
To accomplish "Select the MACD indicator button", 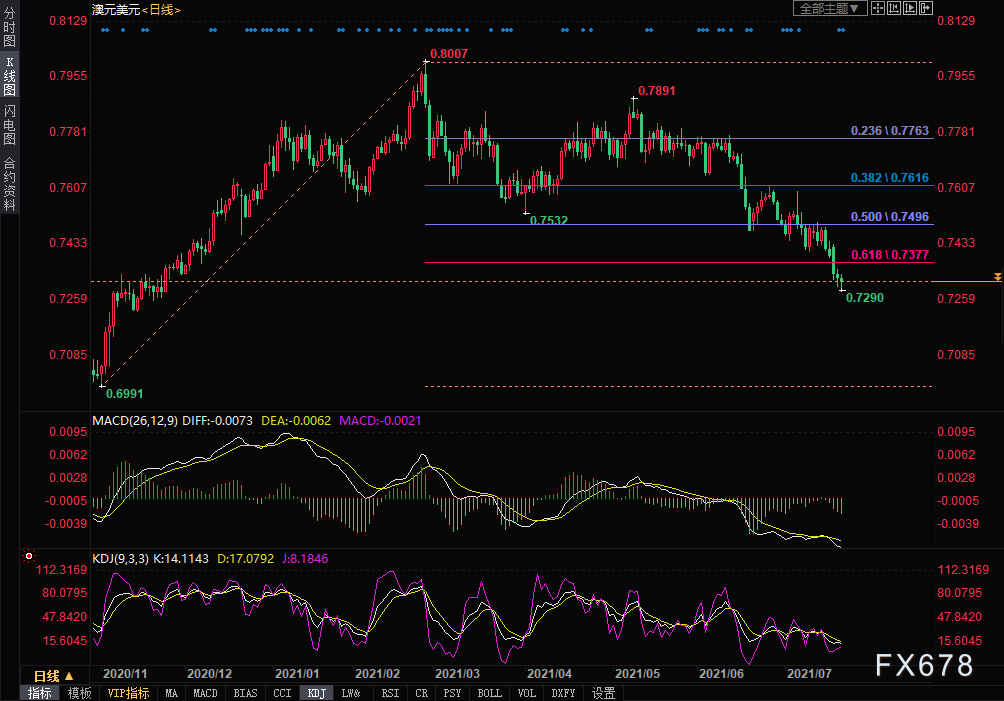I will [205, 693].
